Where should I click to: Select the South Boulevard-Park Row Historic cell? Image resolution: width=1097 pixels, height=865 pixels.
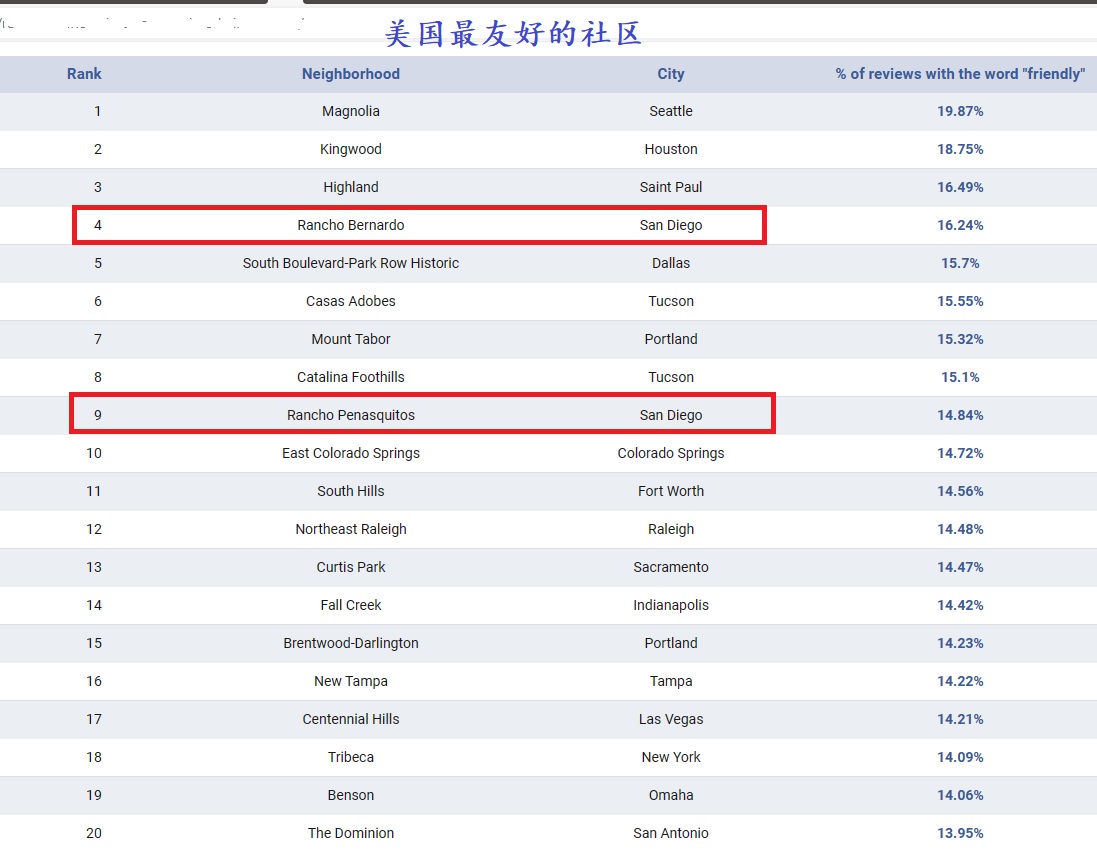pyautogui.click(x=350, y=263)
